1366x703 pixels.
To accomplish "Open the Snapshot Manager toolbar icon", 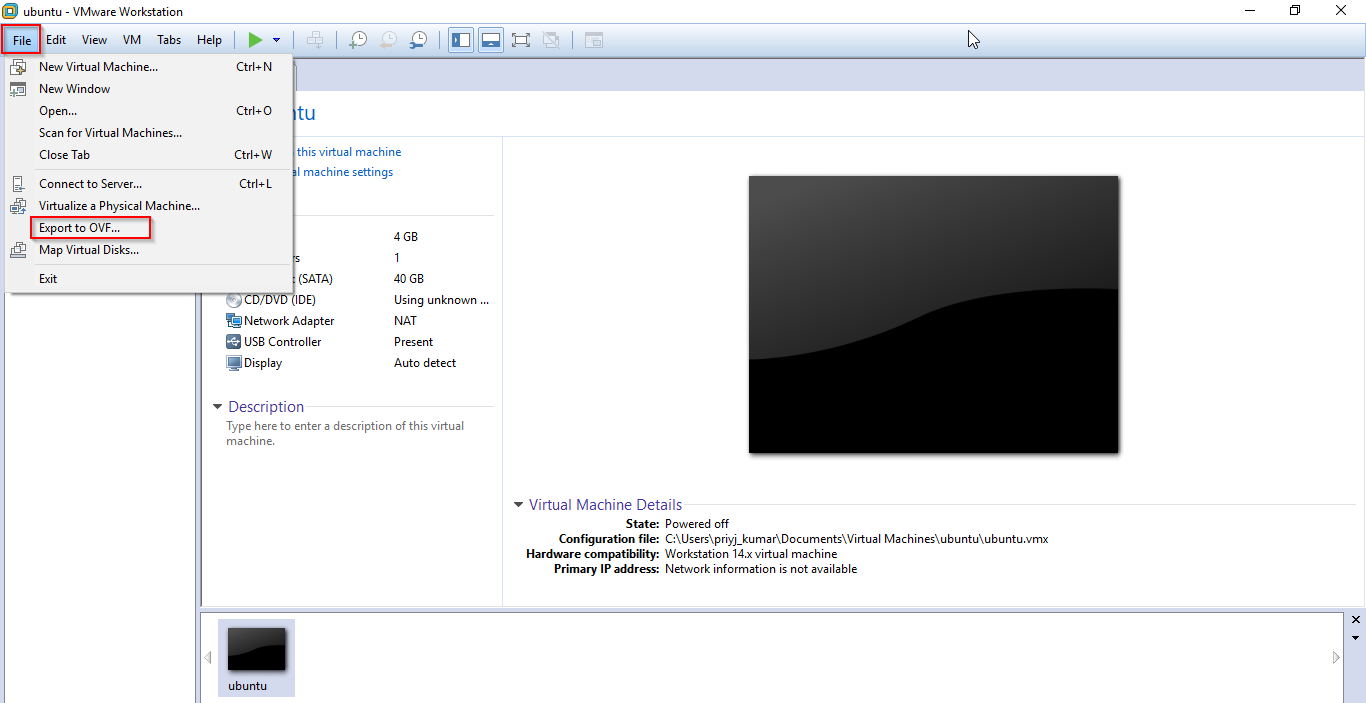I will (418, 40).
